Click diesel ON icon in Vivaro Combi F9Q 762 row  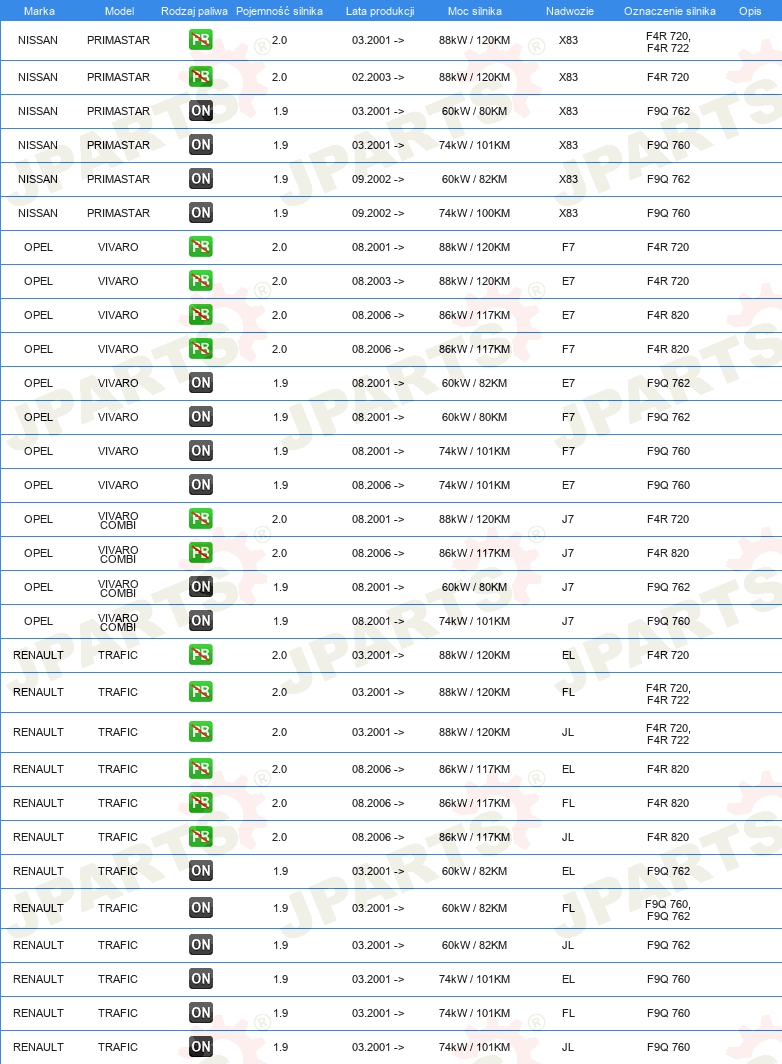pyautogui.click(x=200, y=586)
